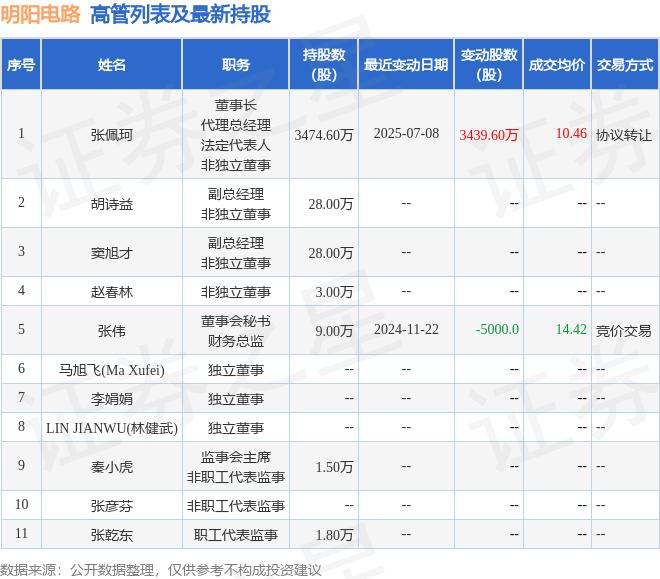Click the 交易方式 column header
660x579 pixels.
[625, 65]
